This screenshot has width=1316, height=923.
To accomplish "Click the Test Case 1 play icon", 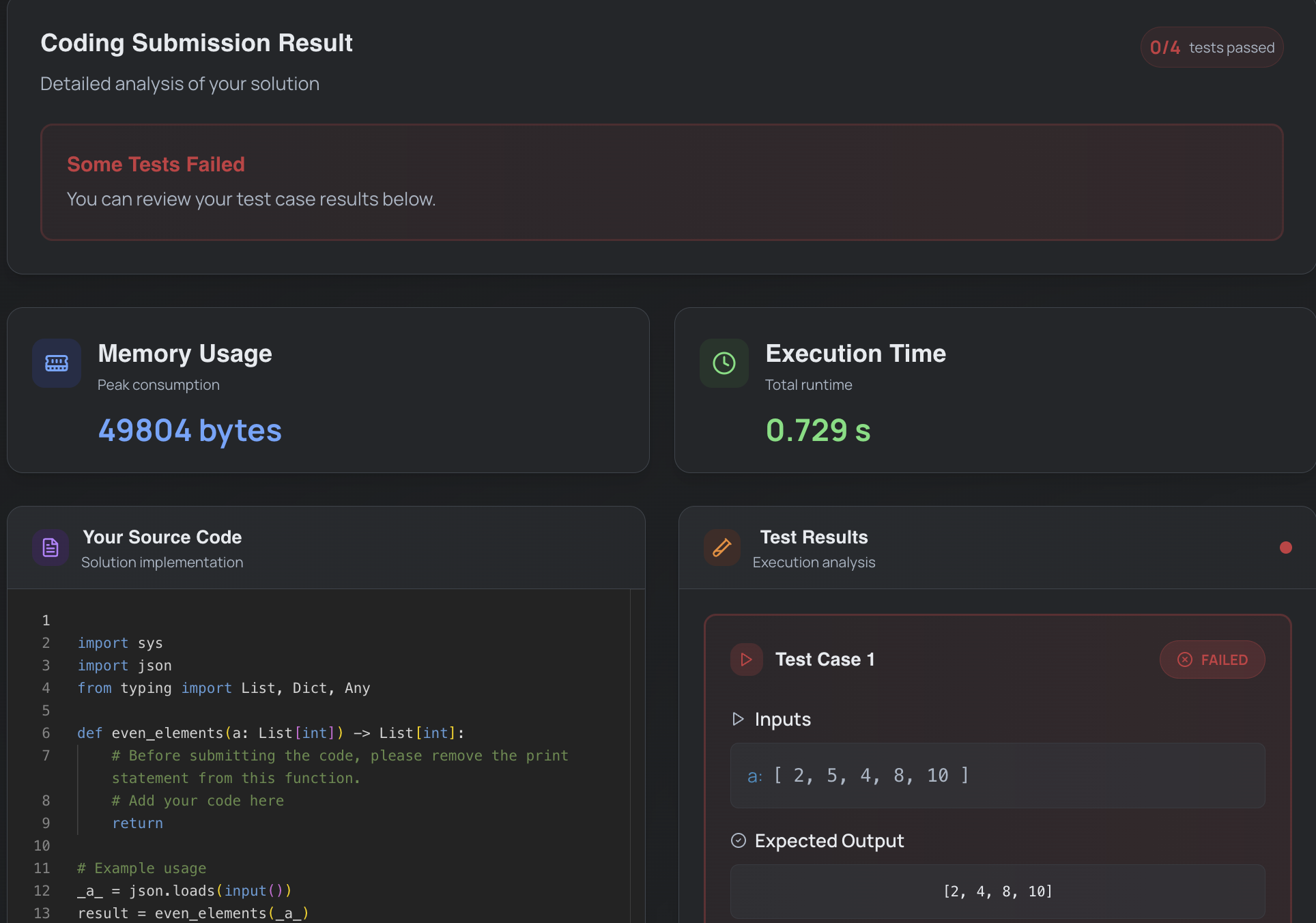I will (x=746, y=659).
